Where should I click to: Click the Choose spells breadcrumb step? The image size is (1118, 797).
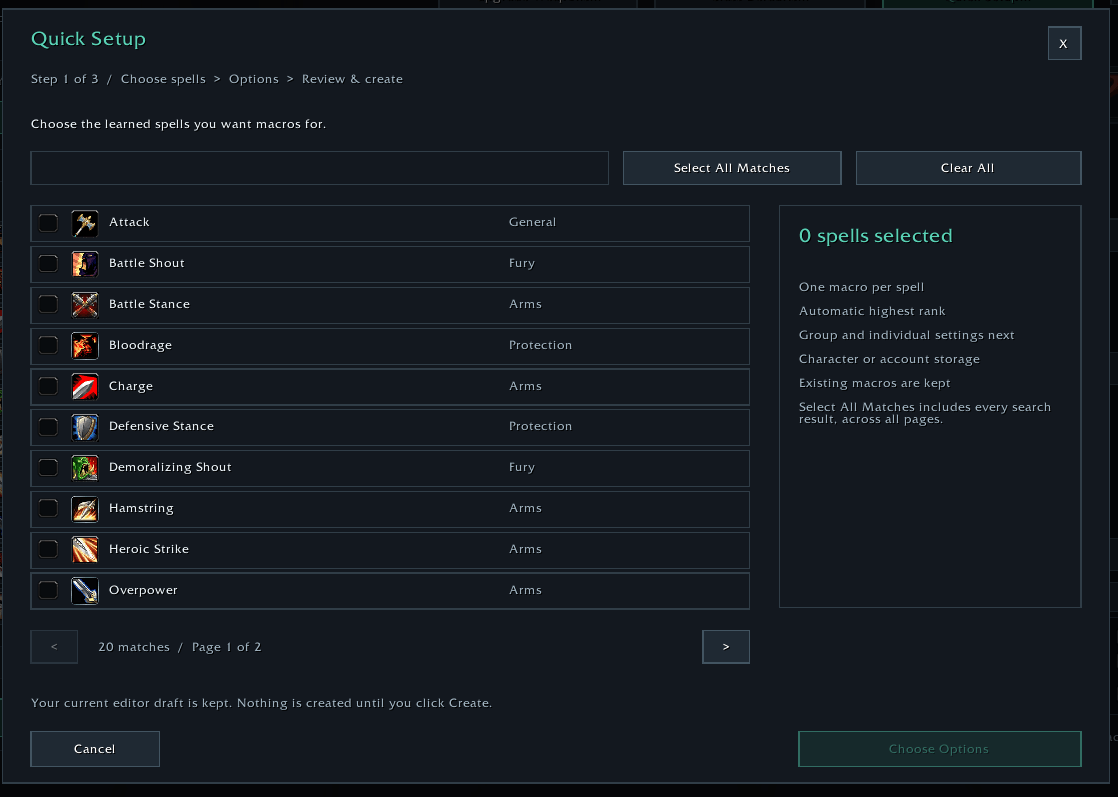[163, 79]
